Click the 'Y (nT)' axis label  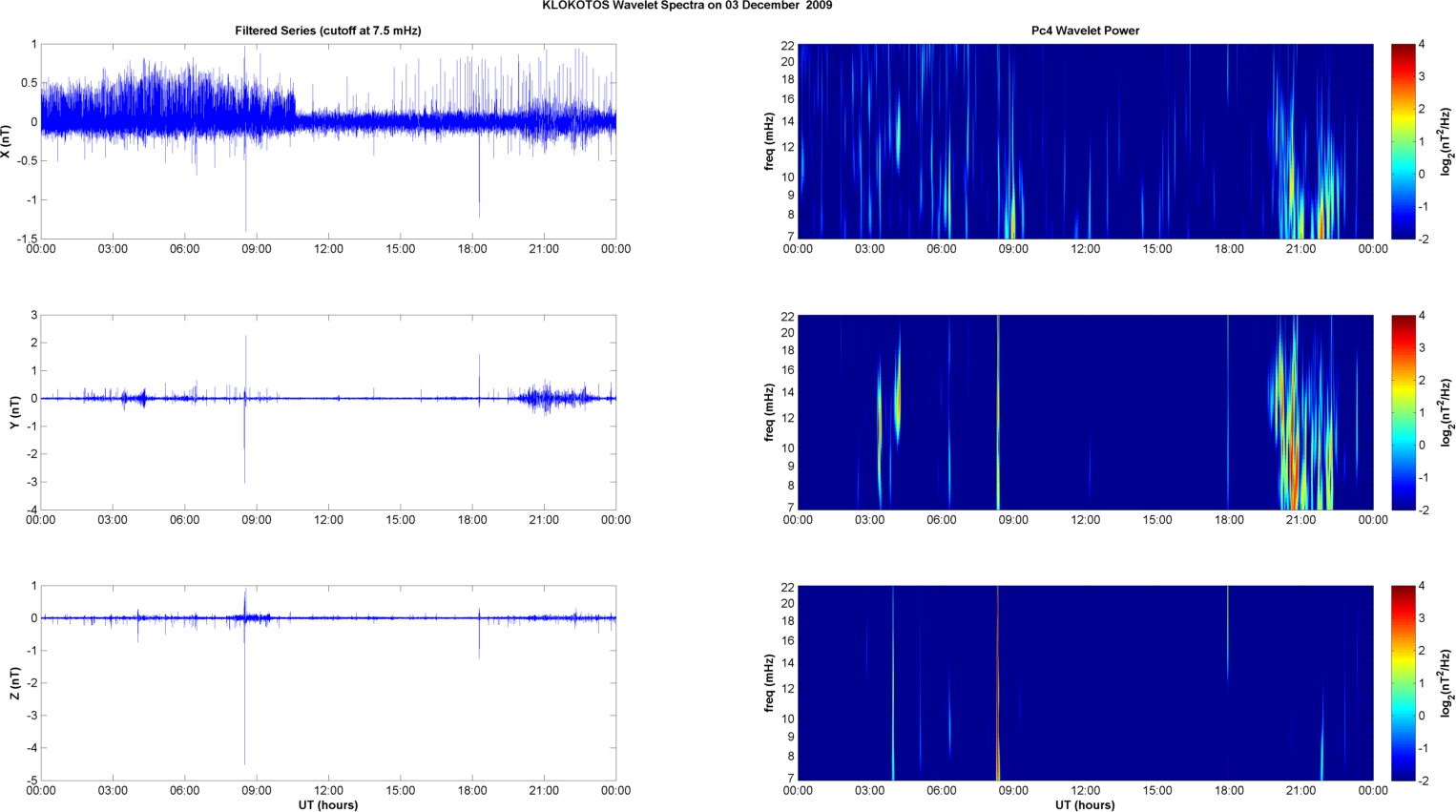[x=14, y=412]
